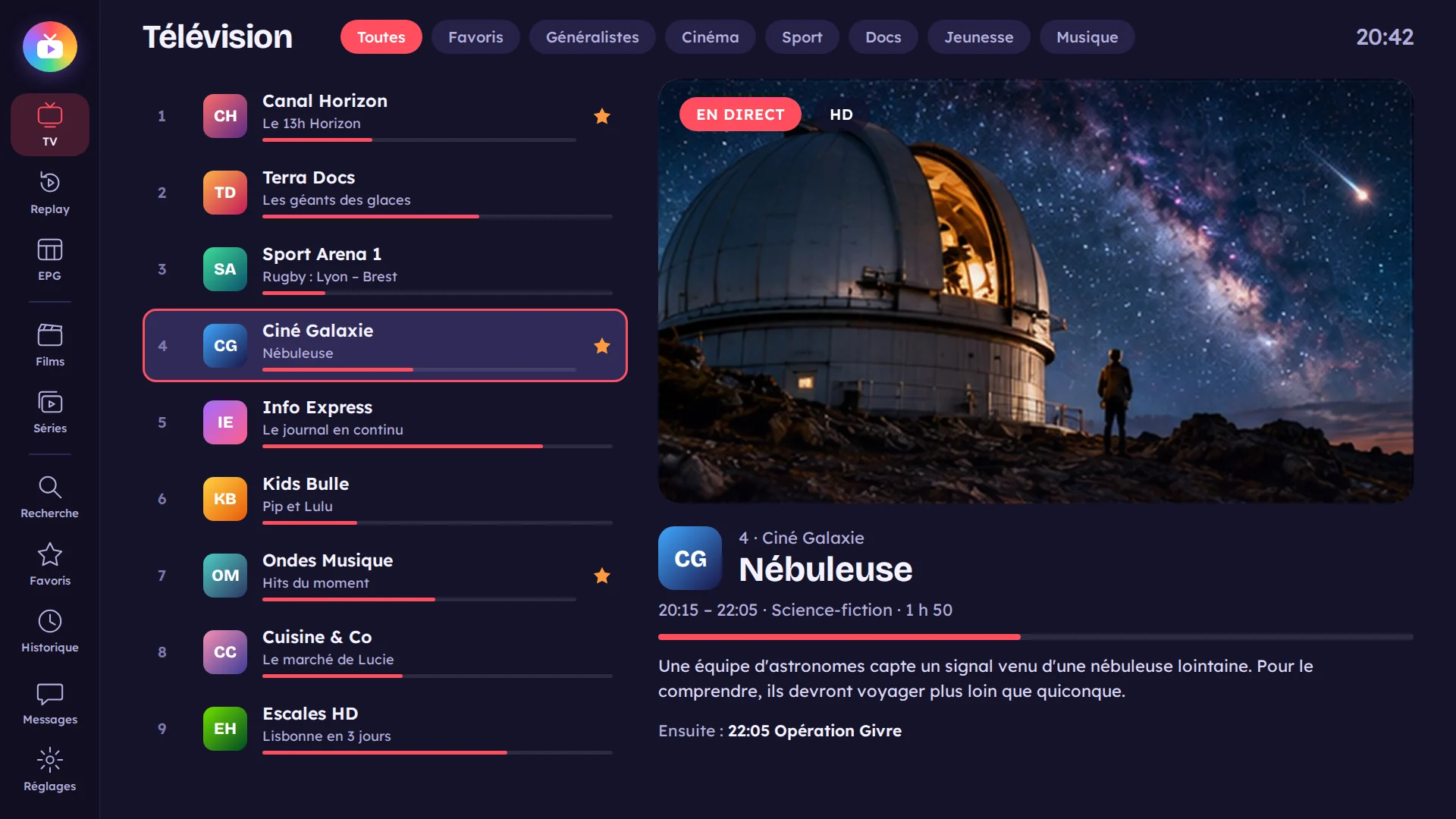The image size is (1456, 819).
Task: Select channel name Escales HD
Action: 310,714
